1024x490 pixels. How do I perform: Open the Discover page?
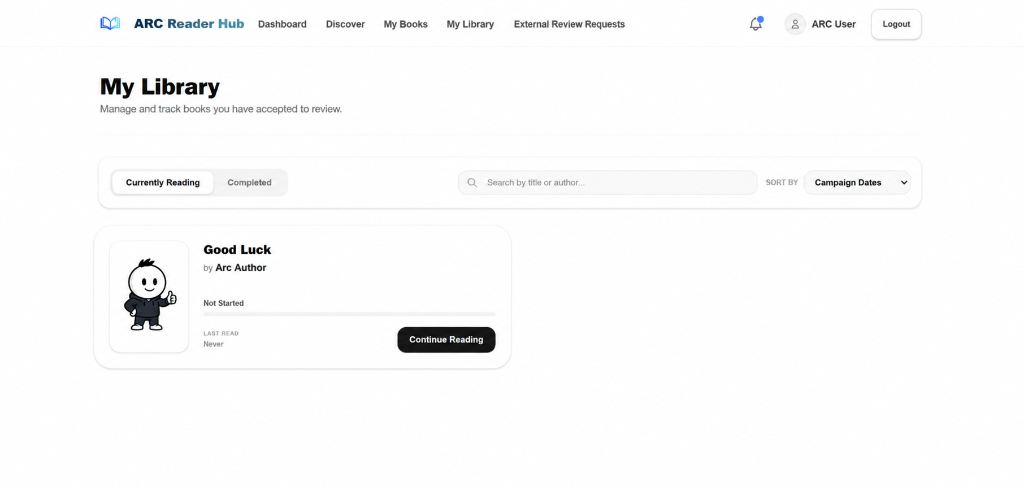[x=345, y=24]
